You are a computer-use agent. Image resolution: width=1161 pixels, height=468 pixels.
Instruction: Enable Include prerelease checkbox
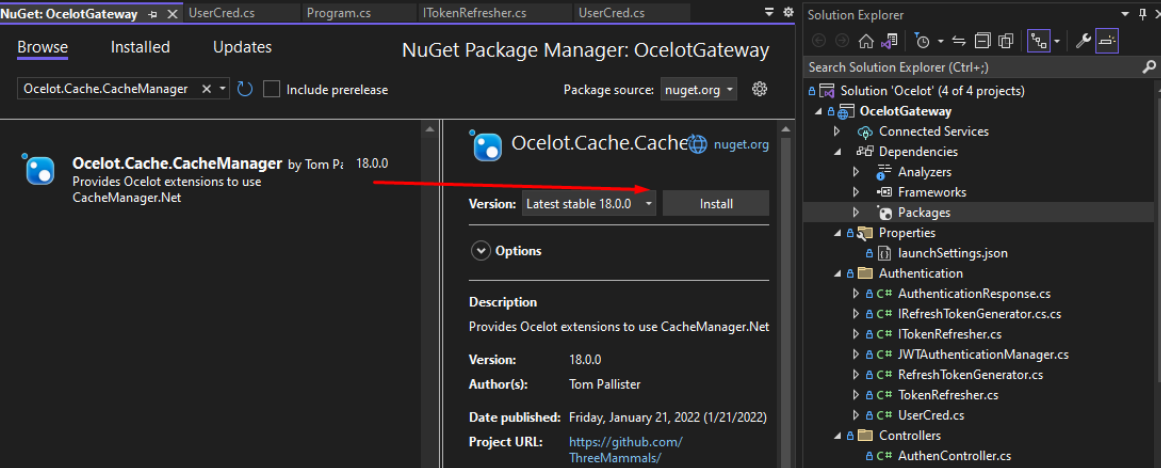272,89
